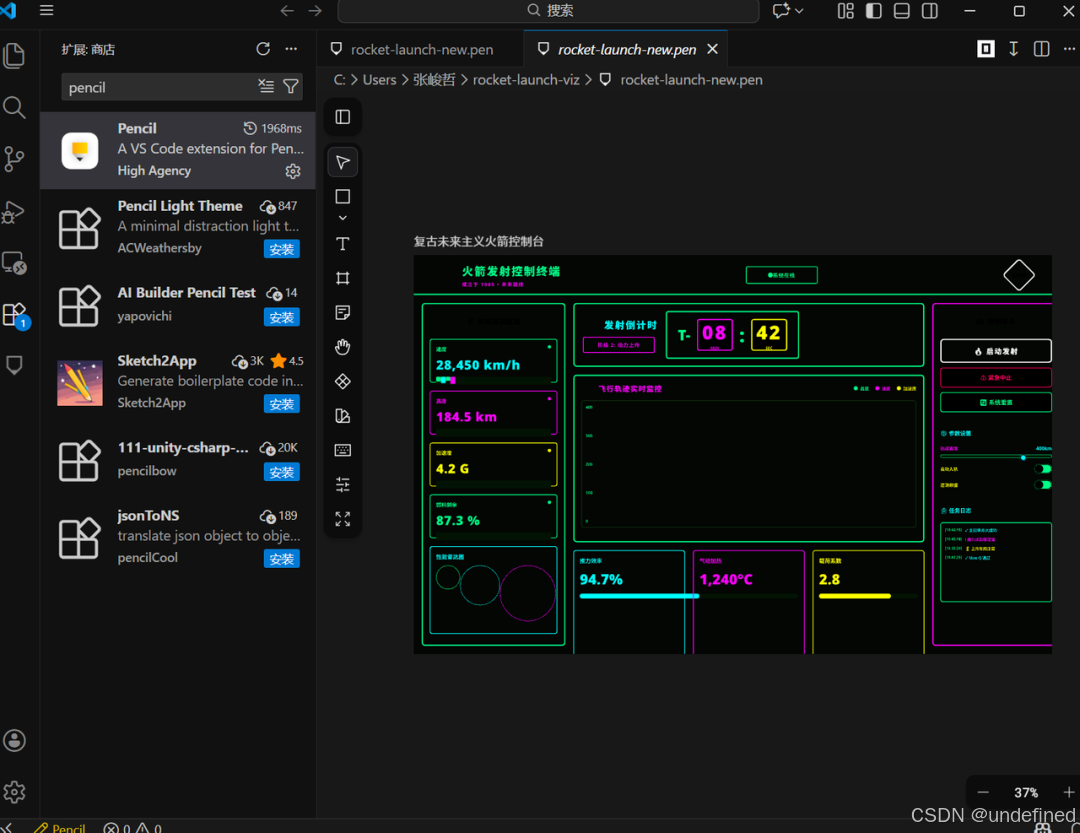Click the diamond logo on the design header
This screenshot has height=833, width=1080.
click(x=1019, y=276)
